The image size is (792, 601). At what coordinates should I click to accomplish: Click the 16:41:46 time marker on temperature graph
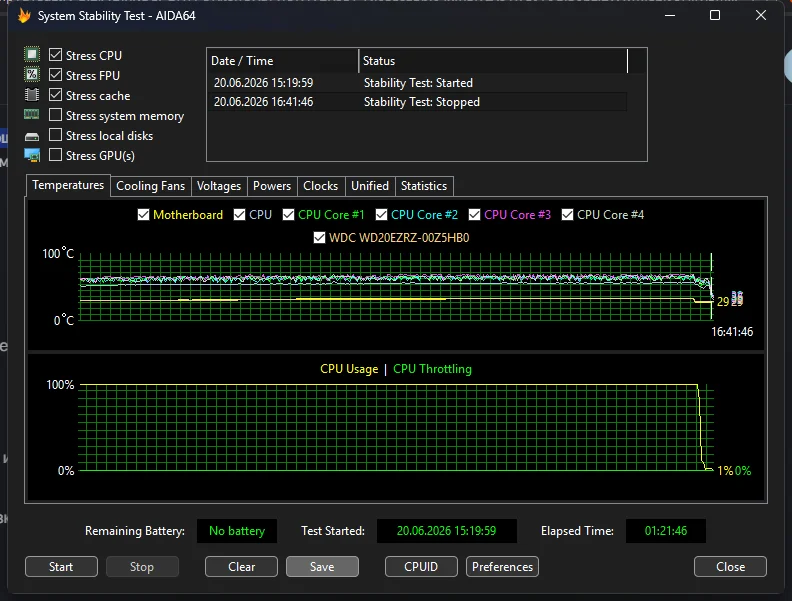732,332
